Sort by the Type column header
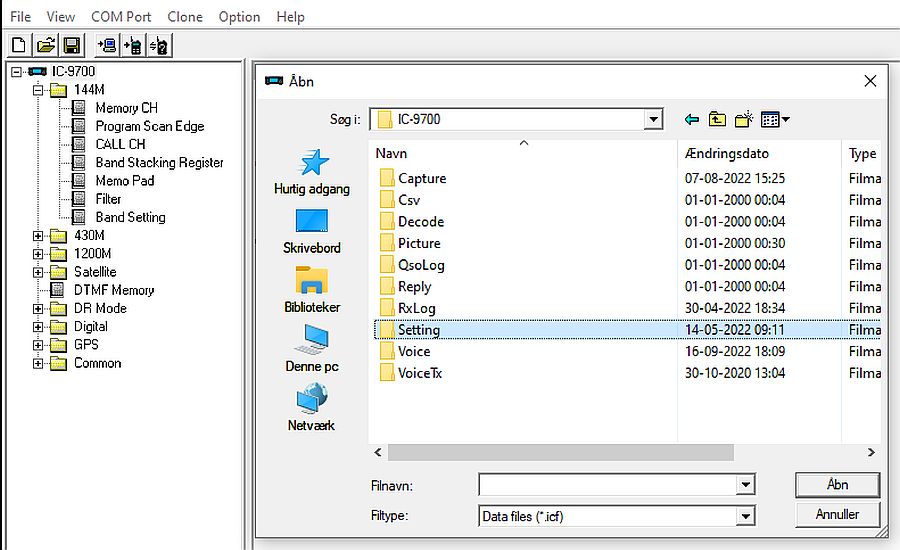 click(x=862, y=153)
